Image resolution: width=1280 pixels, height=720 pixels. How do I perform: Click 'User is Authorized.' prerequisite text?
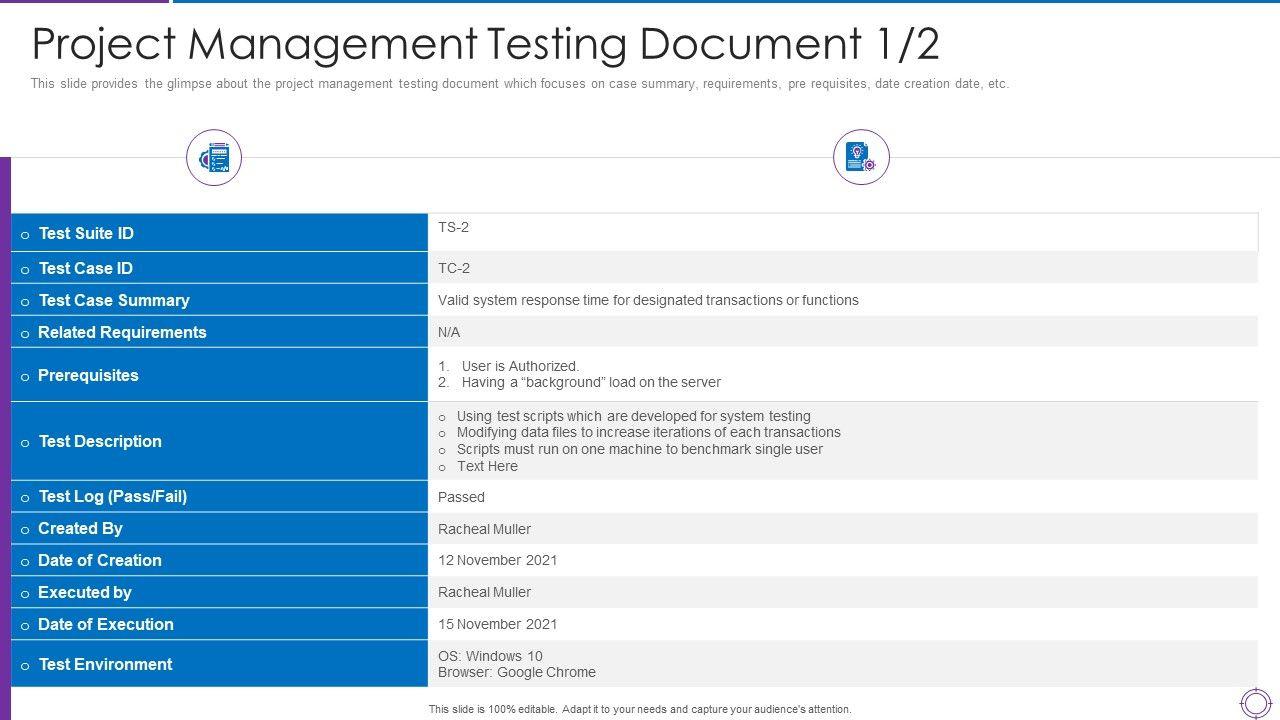coord(520,366)
